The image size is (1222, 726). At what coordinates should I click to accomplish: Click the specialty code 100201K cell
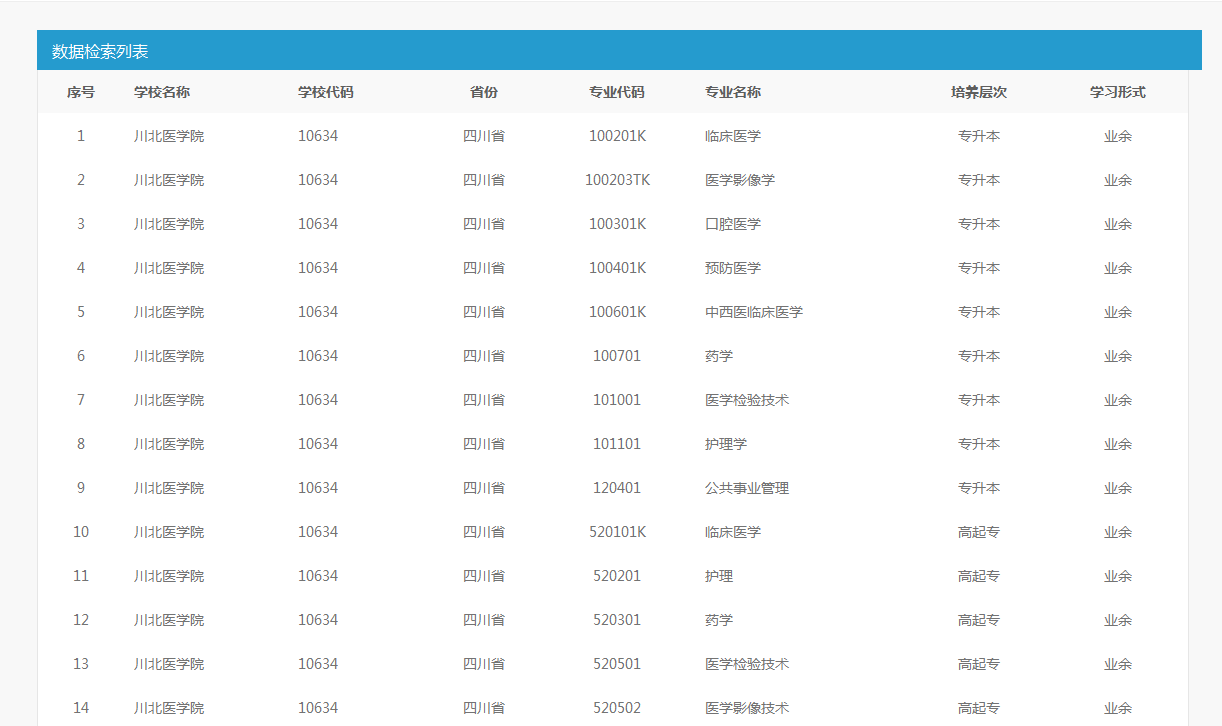[x=617, y=136]
